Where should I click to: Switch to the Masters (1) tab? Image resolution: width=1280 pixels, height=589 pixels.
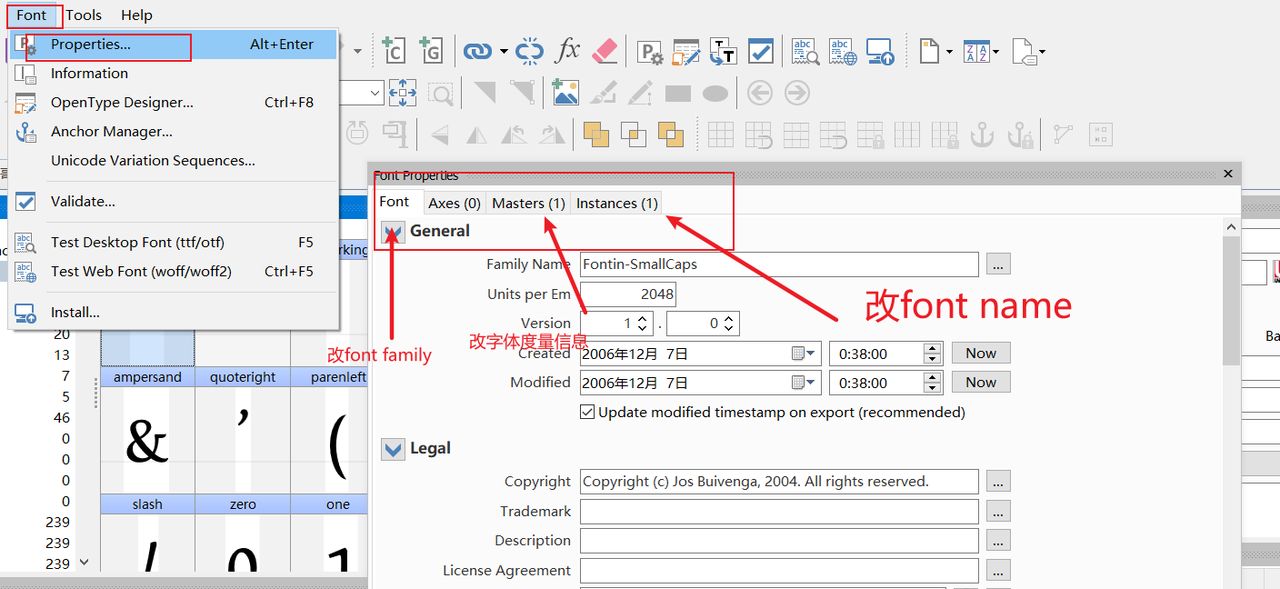(528, 203)
